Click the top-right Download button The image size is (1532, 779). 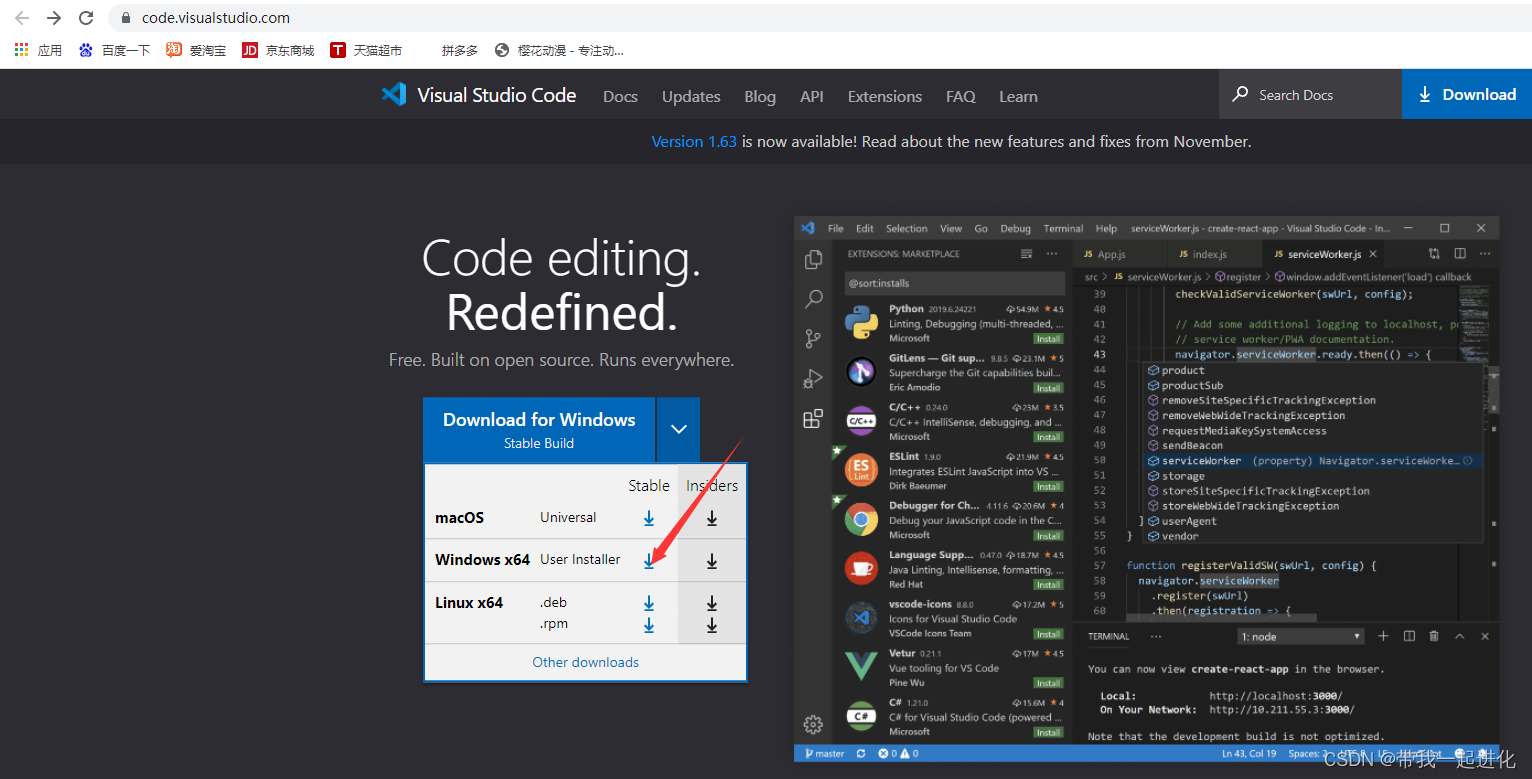pyautogui.click(x=1467, y=95)
